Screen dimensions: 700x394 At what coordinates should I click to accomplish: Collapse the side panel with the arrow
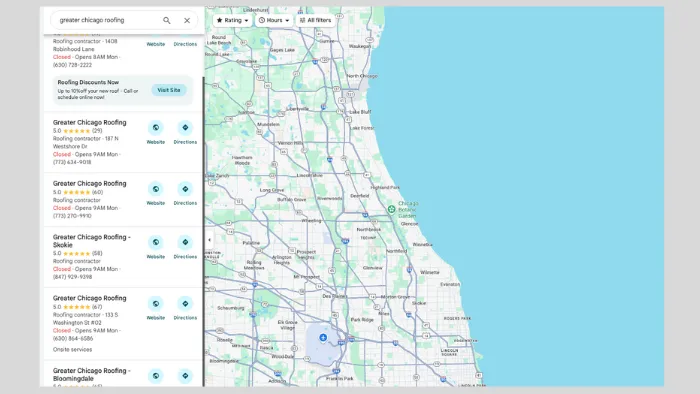click(209, 240)
